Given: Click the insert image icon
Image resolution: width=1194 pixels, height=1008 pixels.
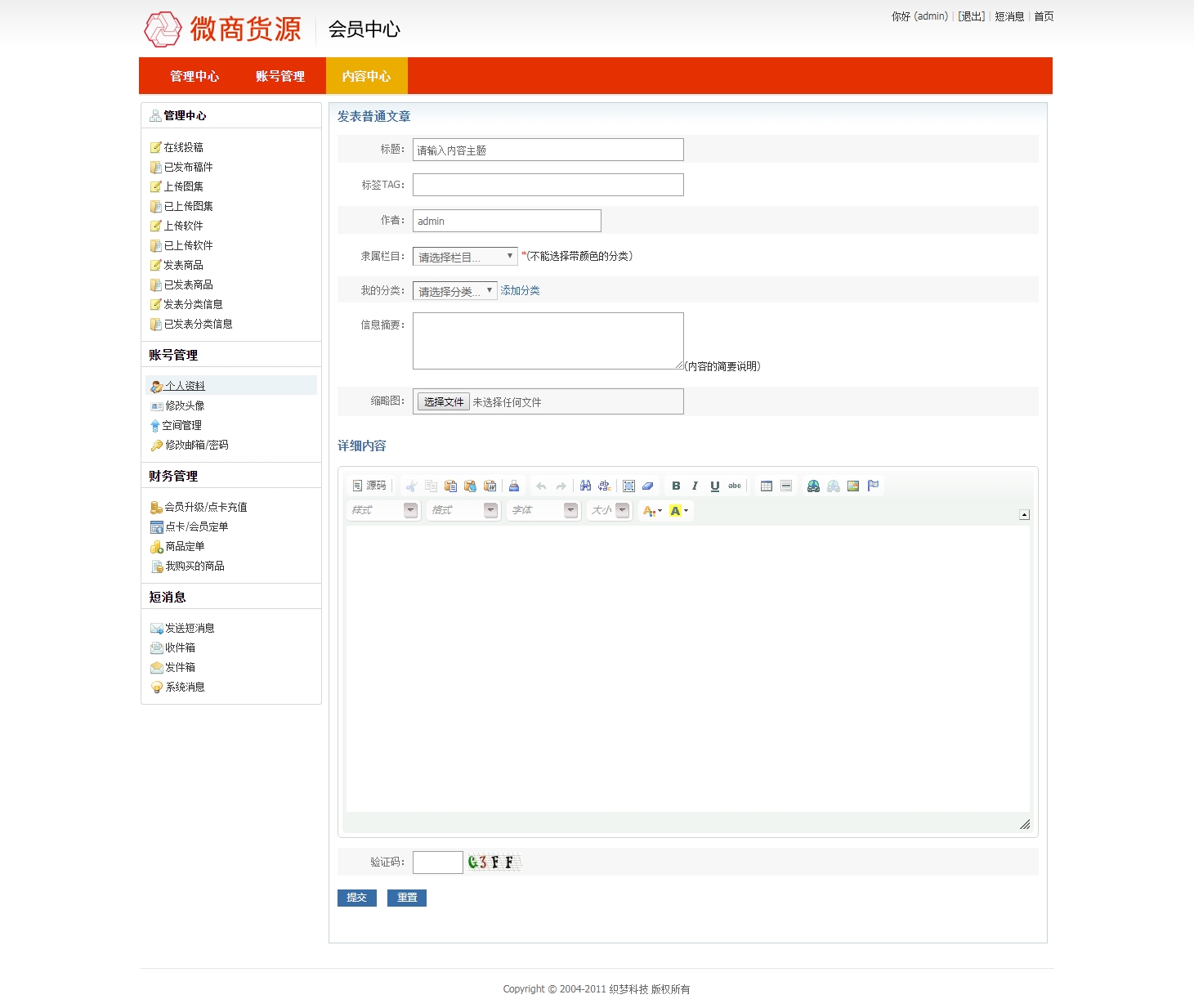Looking at the screenshot, I should 853,486.
